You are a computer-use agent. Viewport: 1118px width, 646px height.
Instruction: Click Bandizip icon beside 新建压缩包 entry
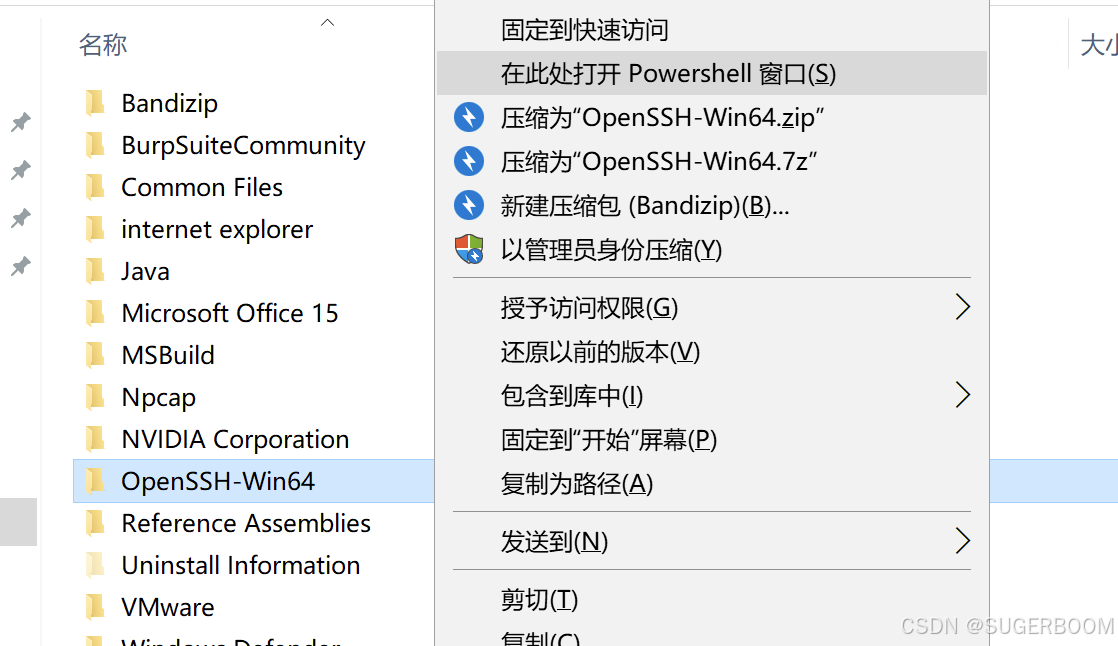(x=469, y=205)
